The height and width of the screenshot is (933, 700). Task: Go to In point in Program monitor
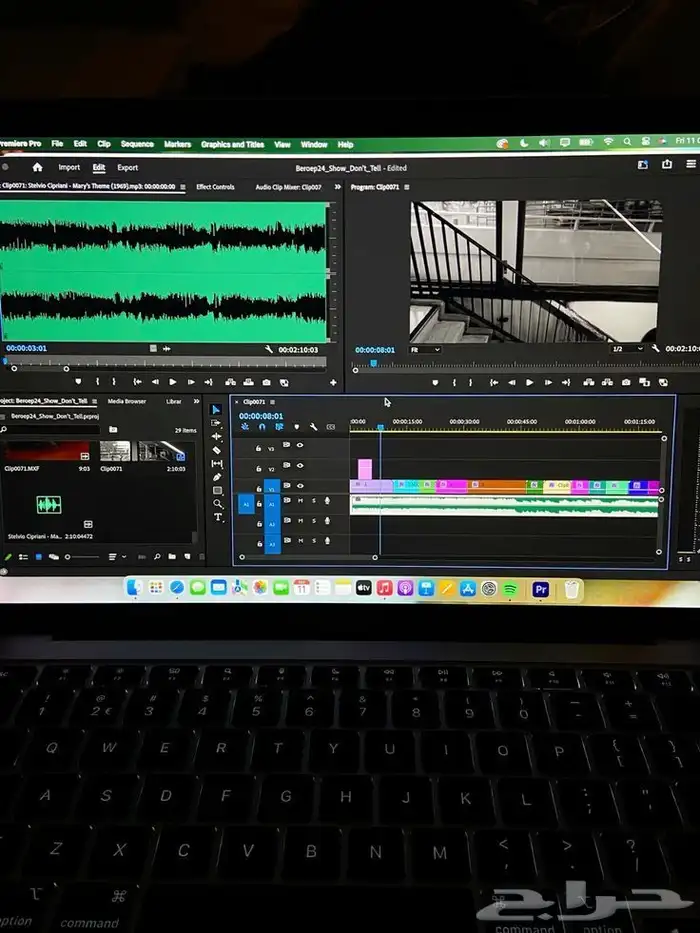493,383
